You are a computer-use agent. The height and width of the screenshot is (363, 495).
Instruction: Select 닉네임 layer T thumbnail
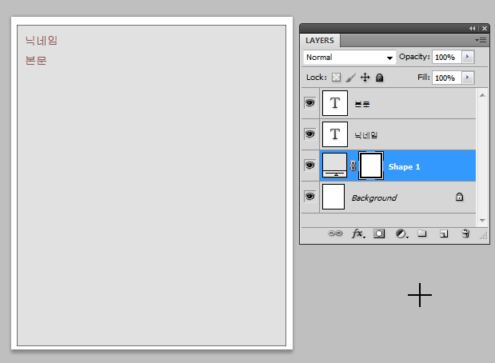(x=335, y=134)
